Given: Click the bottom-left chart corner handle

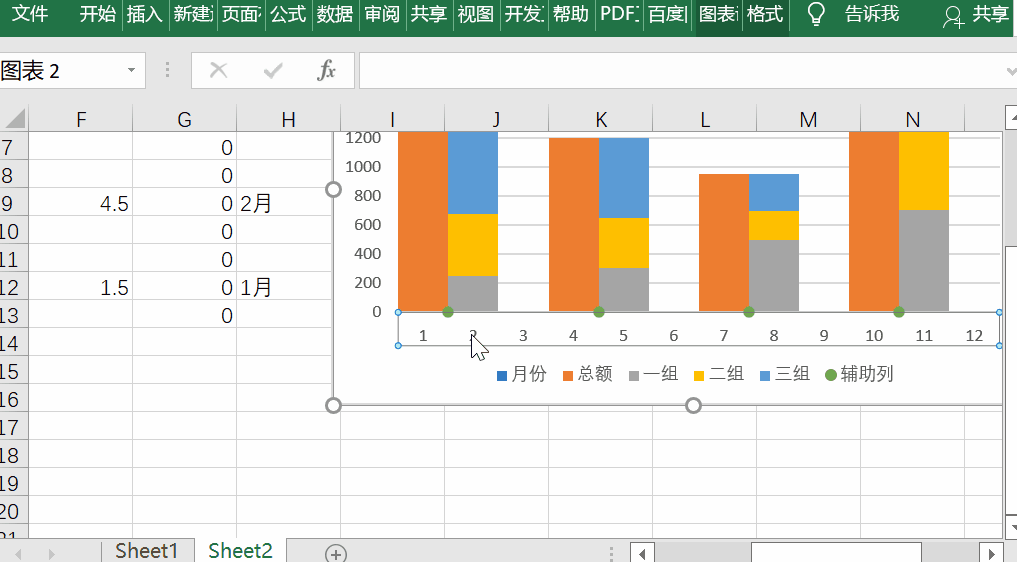Looking at the screenshot, I should [x=333, y=406].
